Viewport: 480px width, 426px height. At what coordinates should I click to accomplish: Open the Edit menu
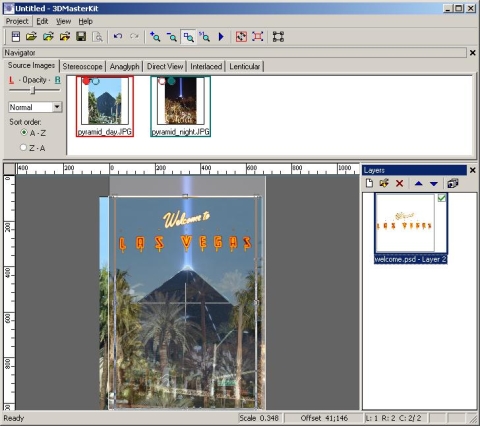[x=42, y=21]
